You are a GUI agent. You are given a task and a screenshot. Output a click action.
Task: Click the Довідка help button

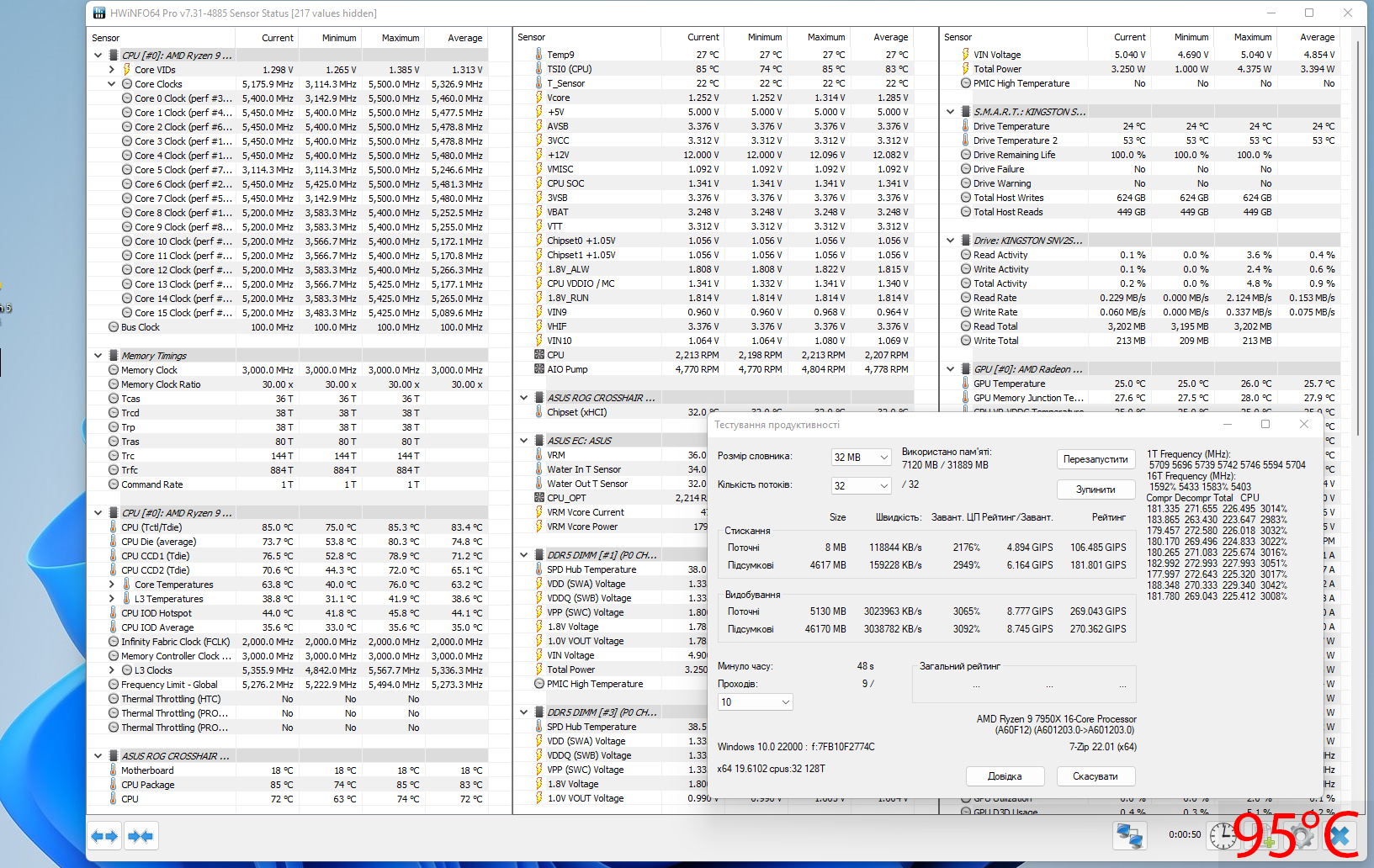point(1005,776)
